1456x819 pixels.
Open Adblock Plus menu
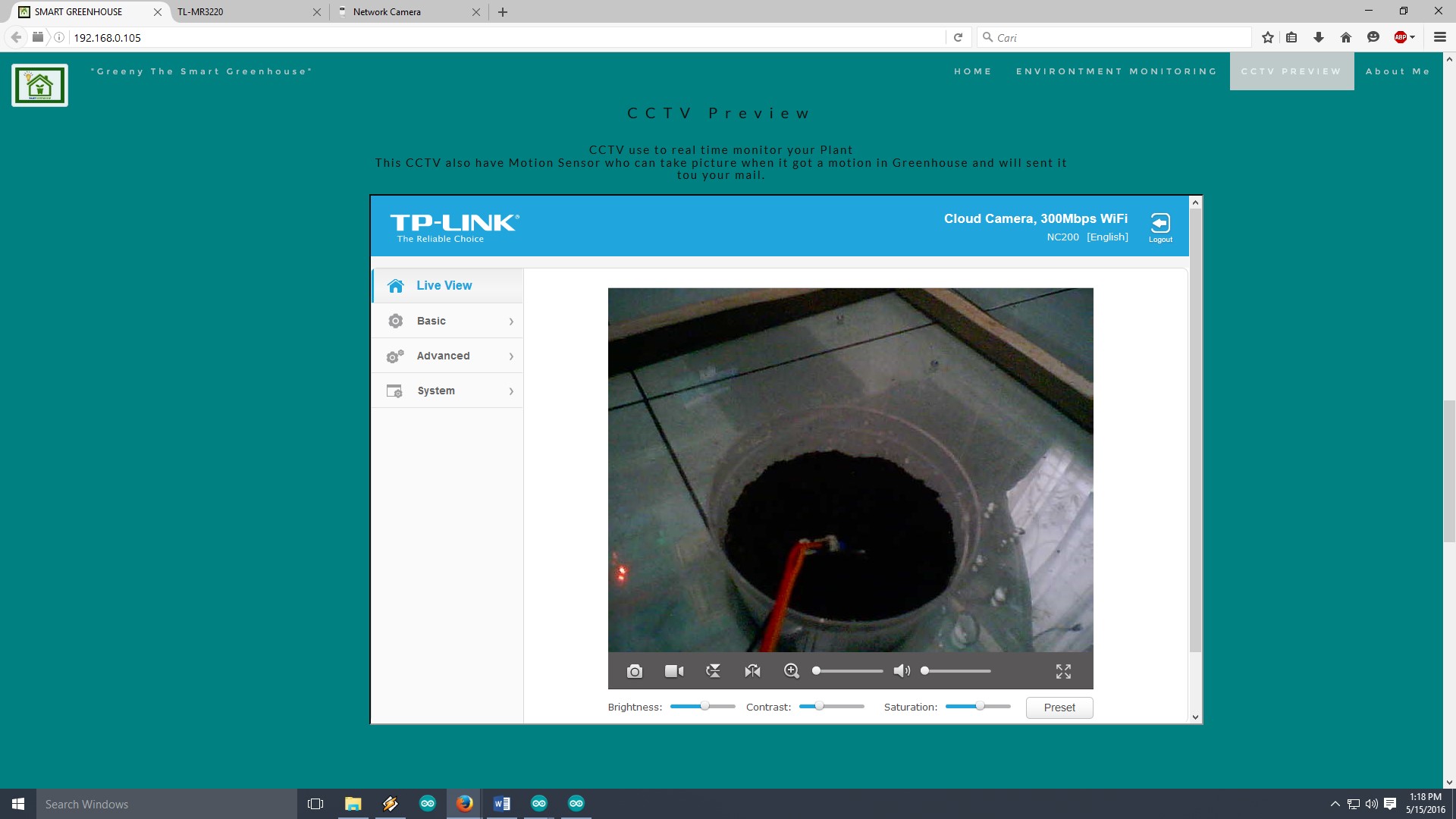point(1404,37)
